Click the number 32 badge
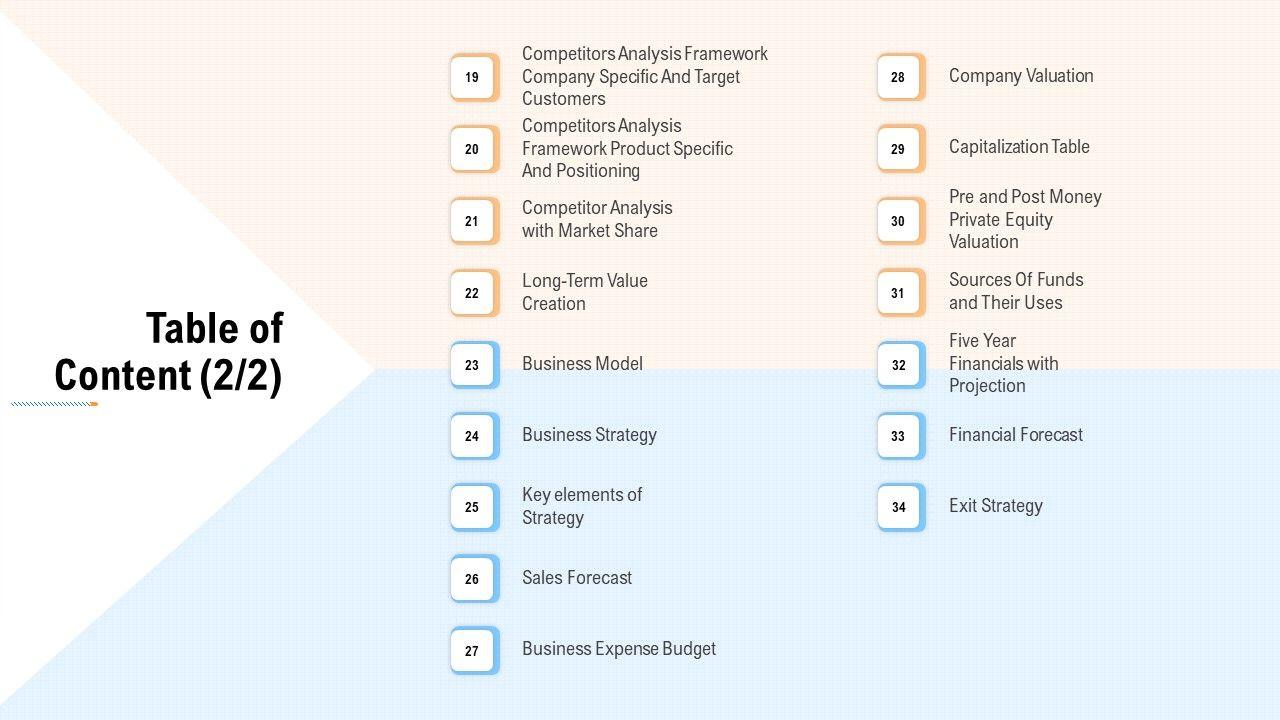The width and height of the screenshot is (1280, 720). click(x=898, y=365)
